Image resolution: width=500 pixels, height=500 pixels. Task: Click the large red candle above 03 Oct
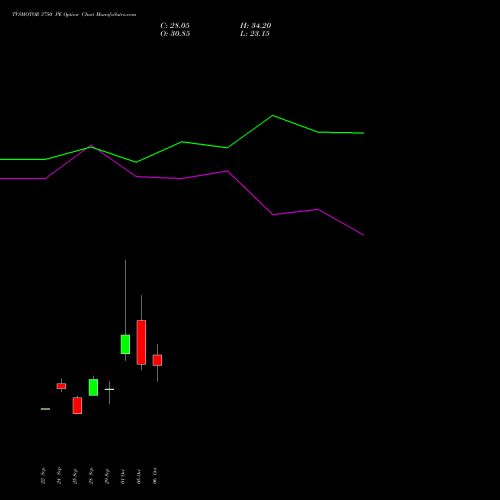tap(141, 342)
